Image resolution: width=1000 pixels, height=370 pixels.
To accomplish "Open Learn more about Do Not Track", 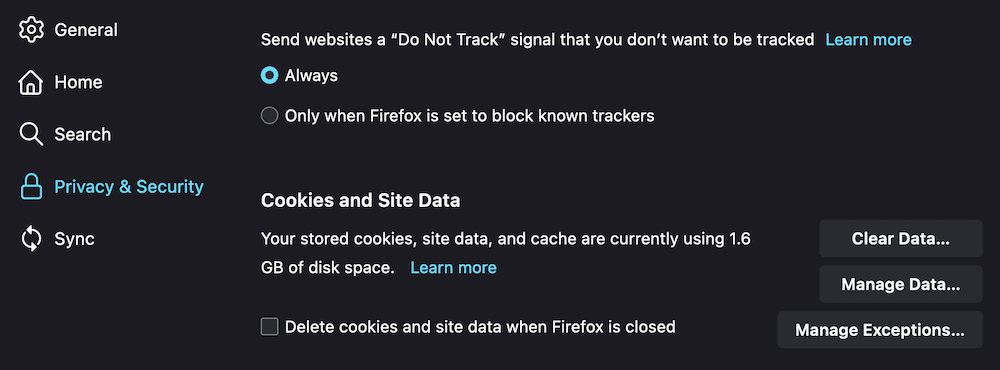I will (868, 40).
